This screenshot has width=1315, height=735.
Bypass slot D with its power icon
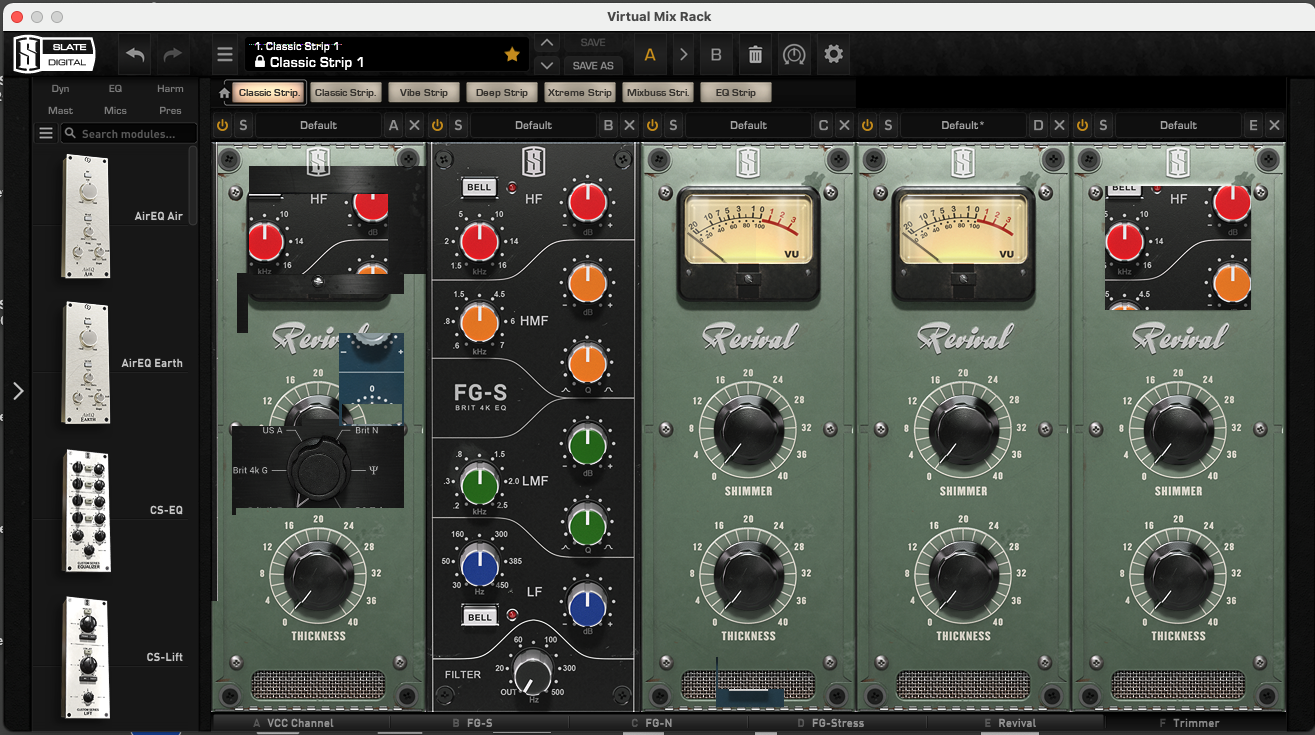(x=867, y=125)
